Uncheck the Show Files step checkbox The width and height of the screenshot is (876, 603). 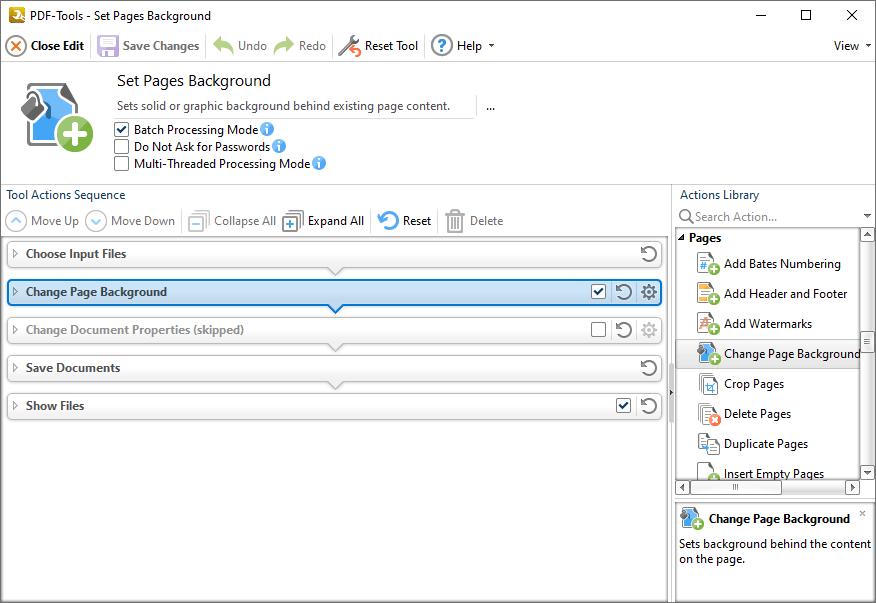click(623, 406)
